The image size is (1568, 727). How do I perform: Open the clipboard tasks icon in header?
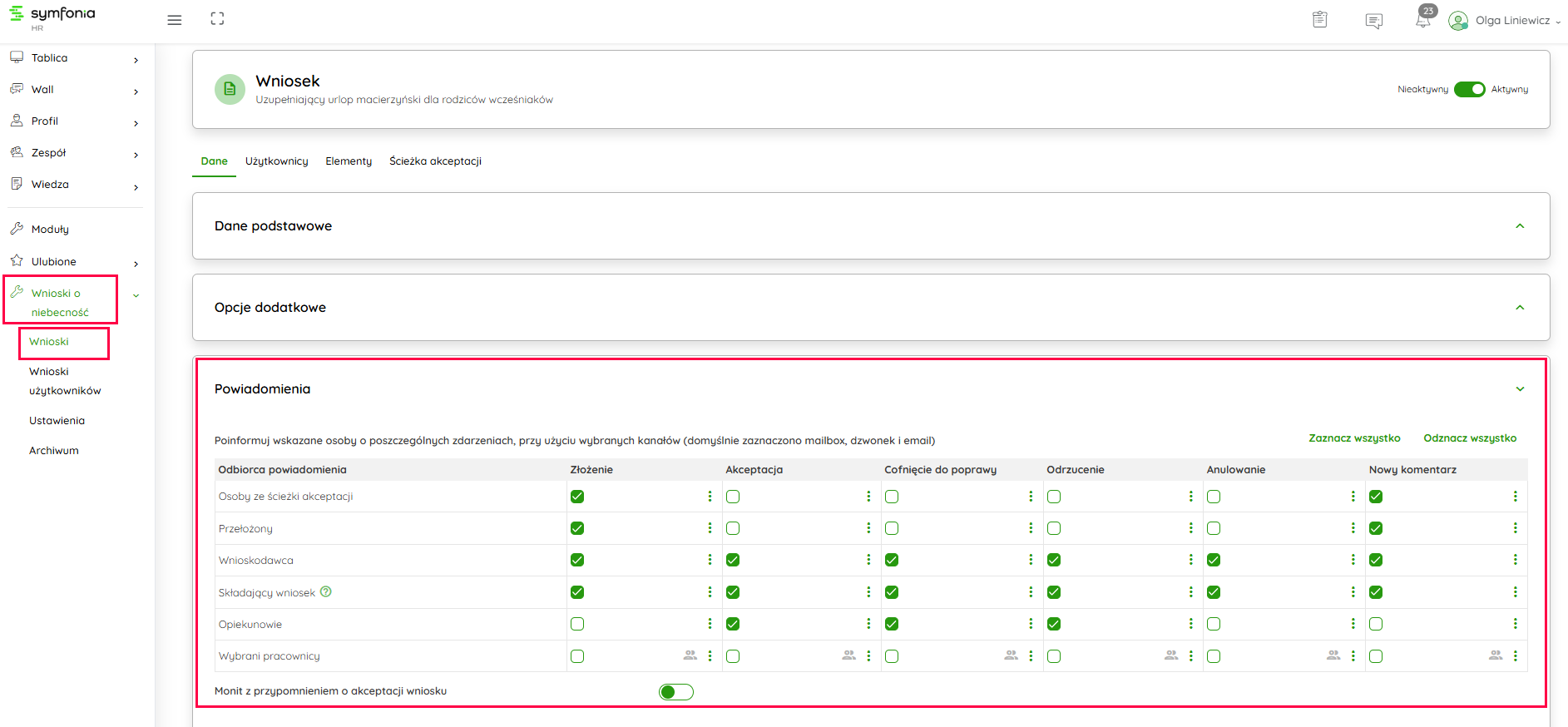(1319, 20)
